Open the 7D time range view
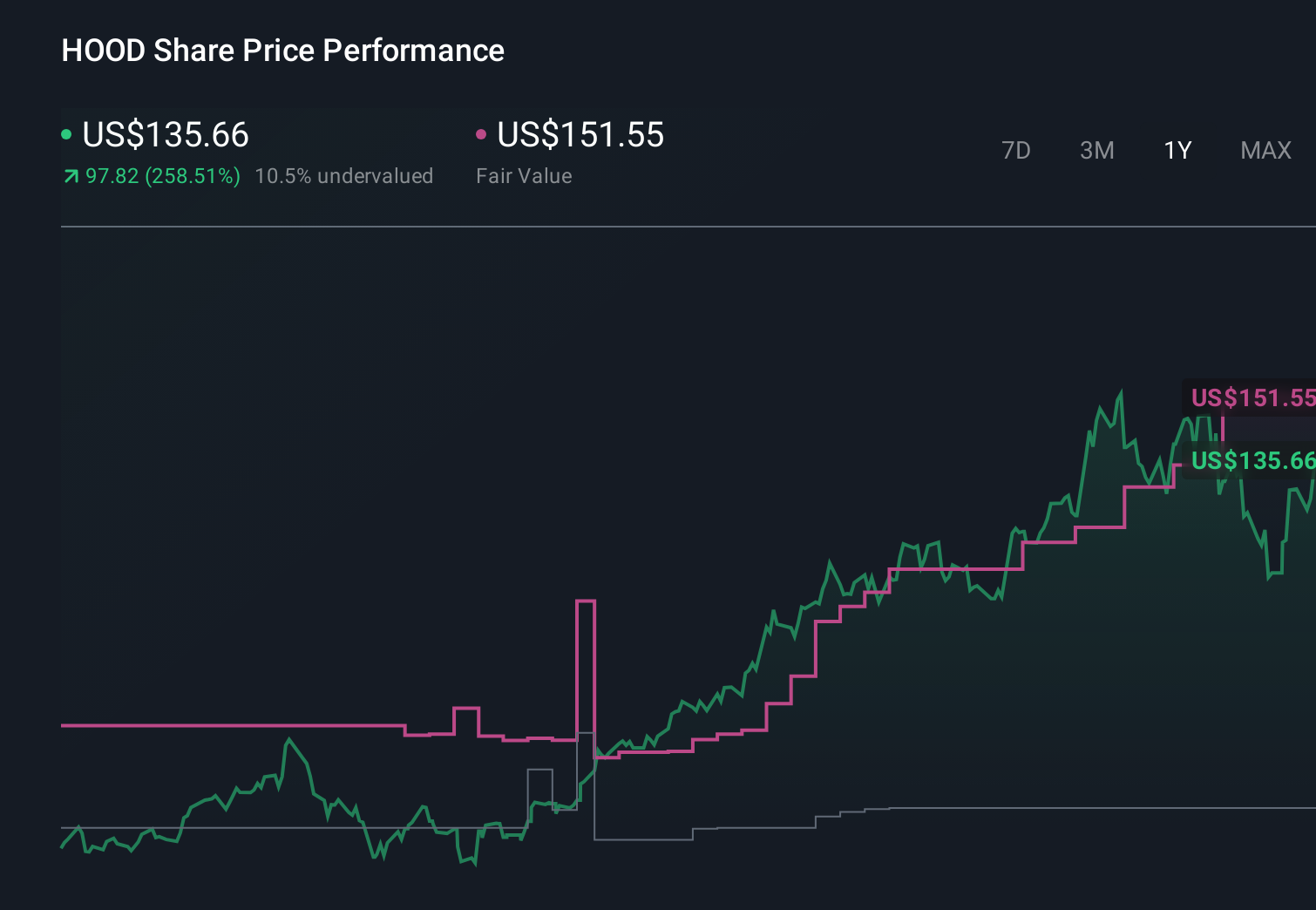Image resolution: width=1316 pixels, height=910 pixels. [1016, 150]
